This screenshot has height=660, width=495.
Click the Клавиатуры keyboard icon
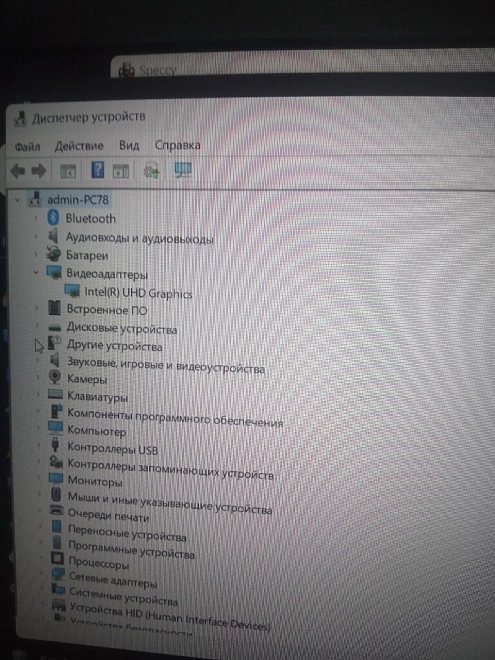[x=55, y=394]
